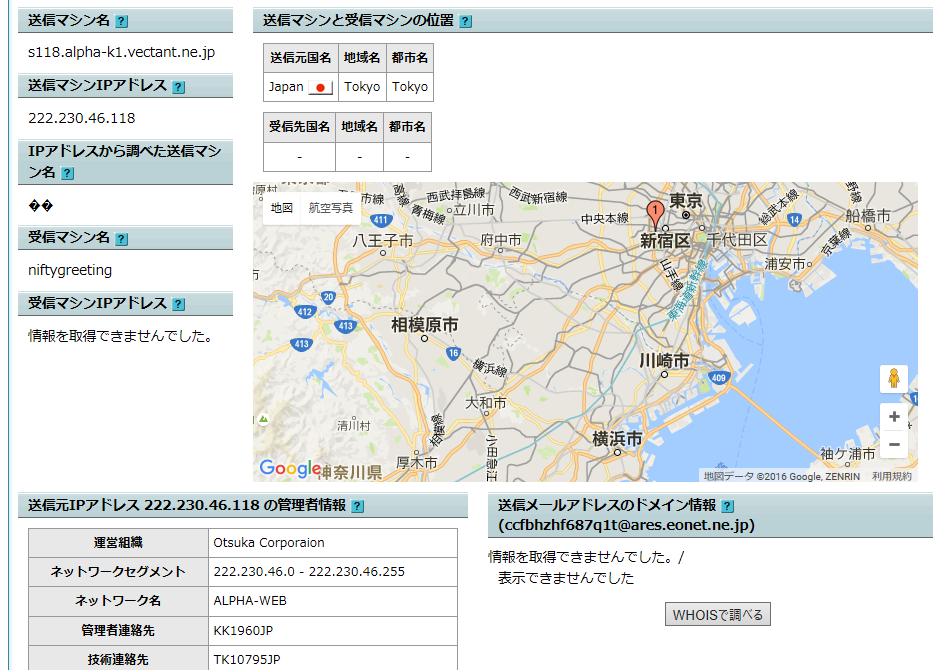Click 八王子市 label on map
933x670 pixels.
(x=383, y=241)
